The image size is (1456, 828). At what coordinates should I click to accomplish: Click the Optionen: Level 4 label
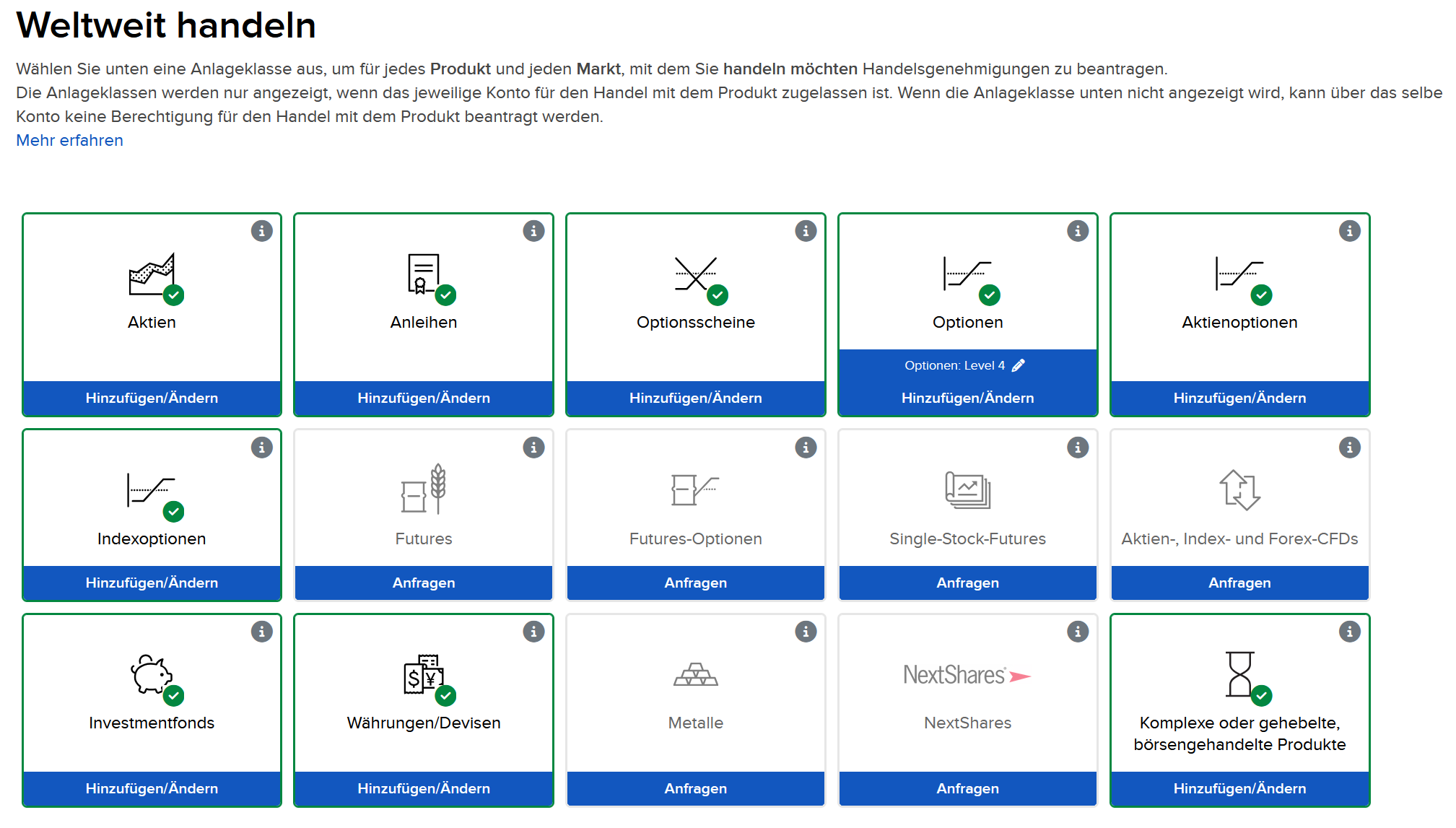(954, 366)
